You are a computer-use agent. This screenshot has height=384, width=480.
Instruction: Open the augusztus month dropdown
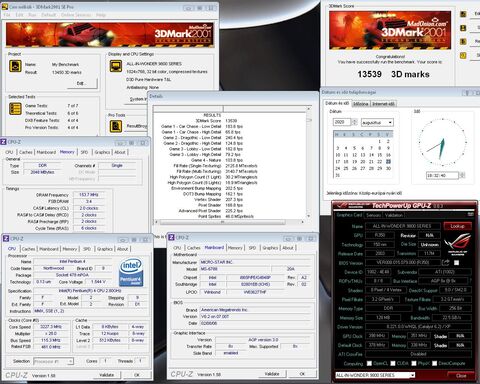coord(377,123)
